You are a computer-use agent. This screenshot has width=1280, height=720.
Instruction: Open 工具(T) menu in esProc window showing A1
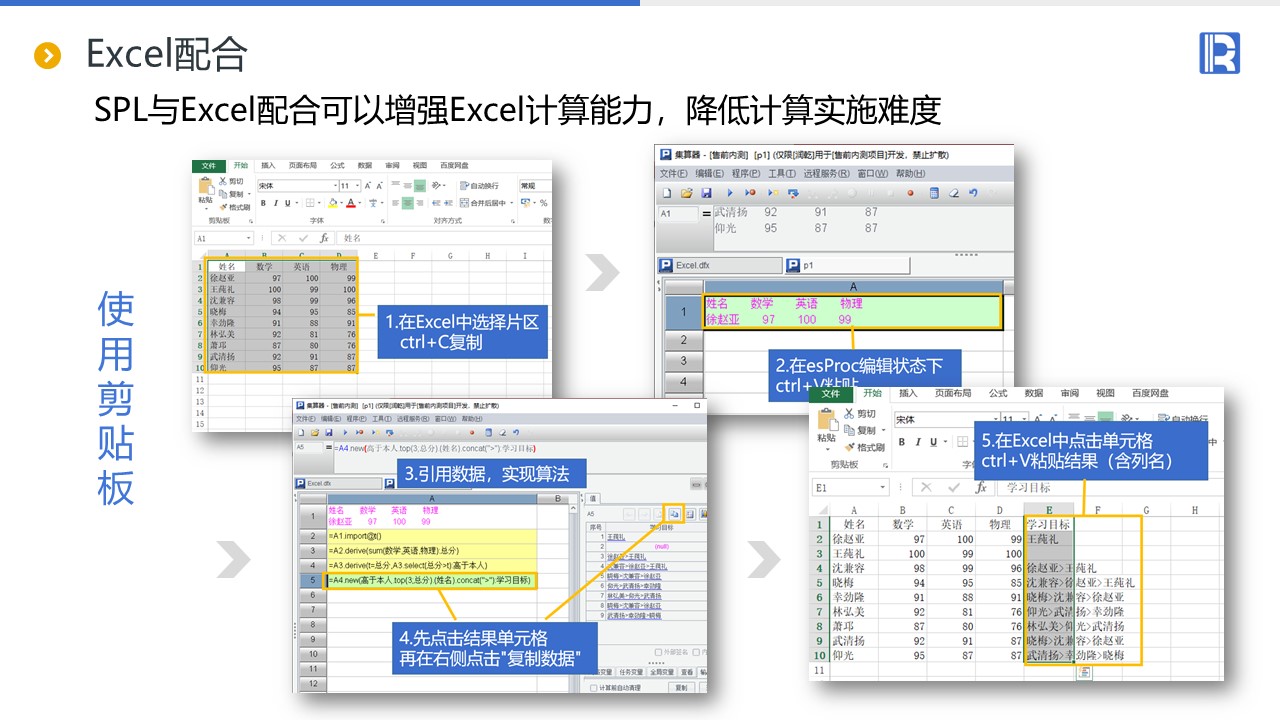(782, 173)
